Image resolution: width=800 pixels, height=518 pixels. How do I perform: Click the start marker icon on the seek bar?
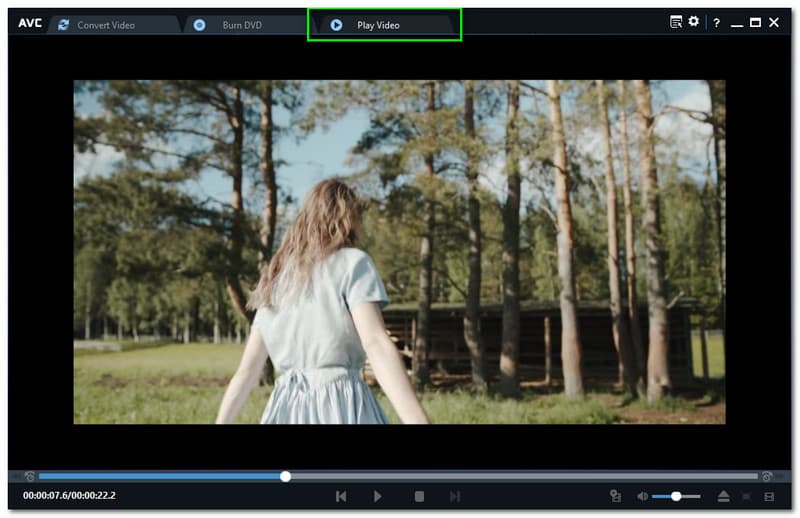30,477
